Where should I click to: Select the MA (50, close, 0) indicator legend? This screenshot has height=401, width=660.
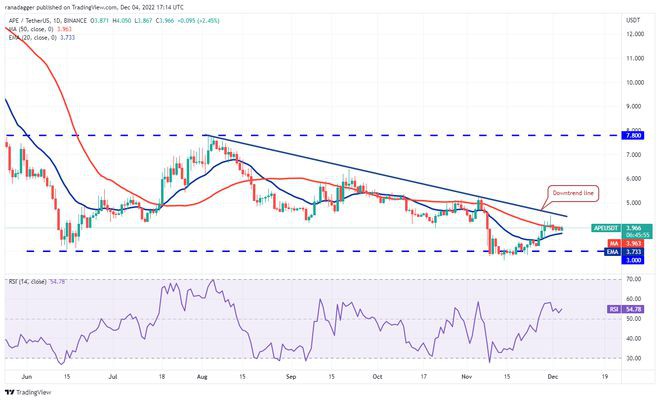pos(31,29)
